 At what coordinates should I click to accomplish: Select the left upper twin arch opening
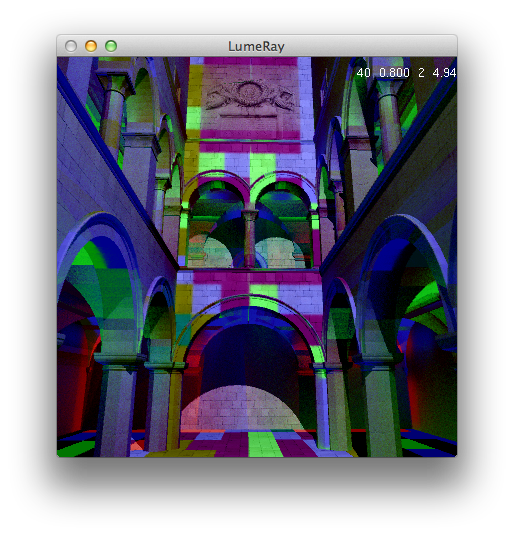click(x=215, y=226)
